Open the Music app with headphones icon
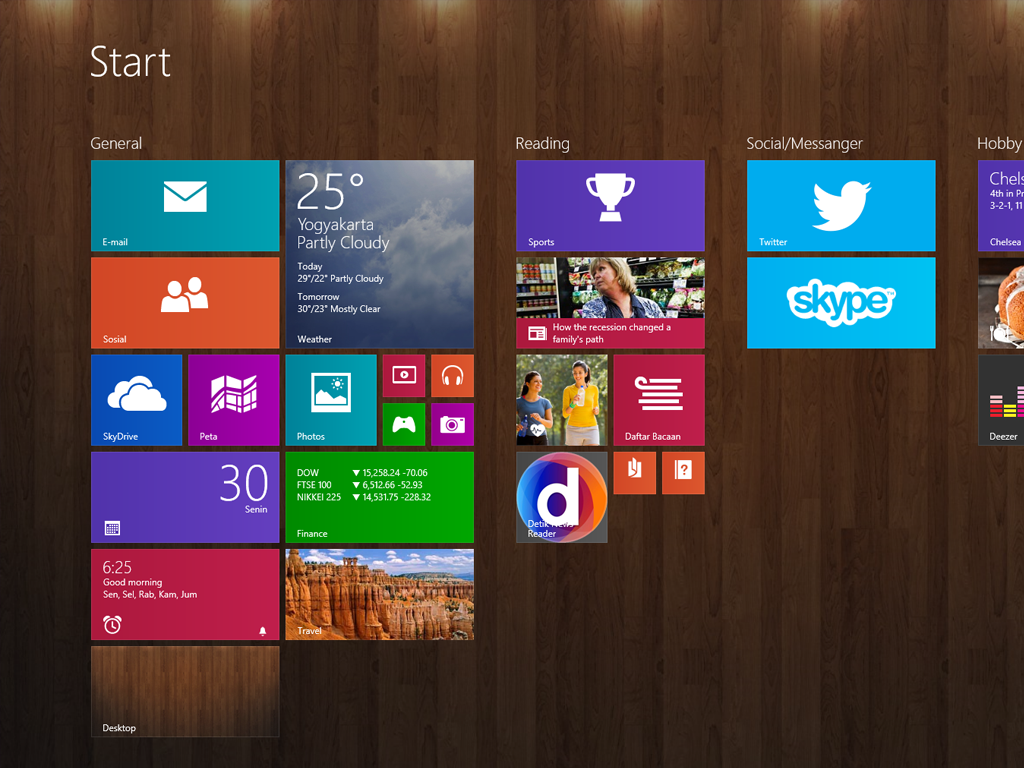Image resolution: width=1024 pixels, height=768 pixels. 452,375
